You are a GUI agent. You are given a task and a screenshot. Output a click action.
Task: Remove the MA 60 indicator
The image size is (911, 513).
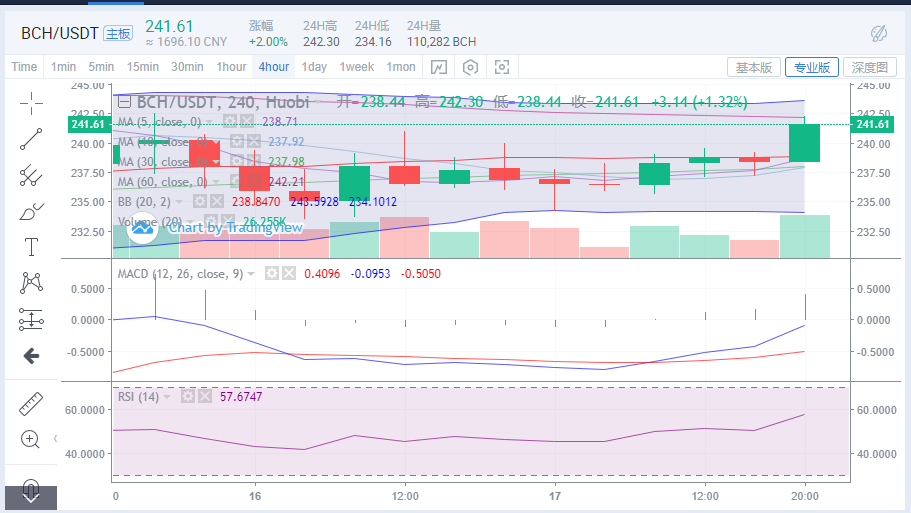(x=253, y=181)
